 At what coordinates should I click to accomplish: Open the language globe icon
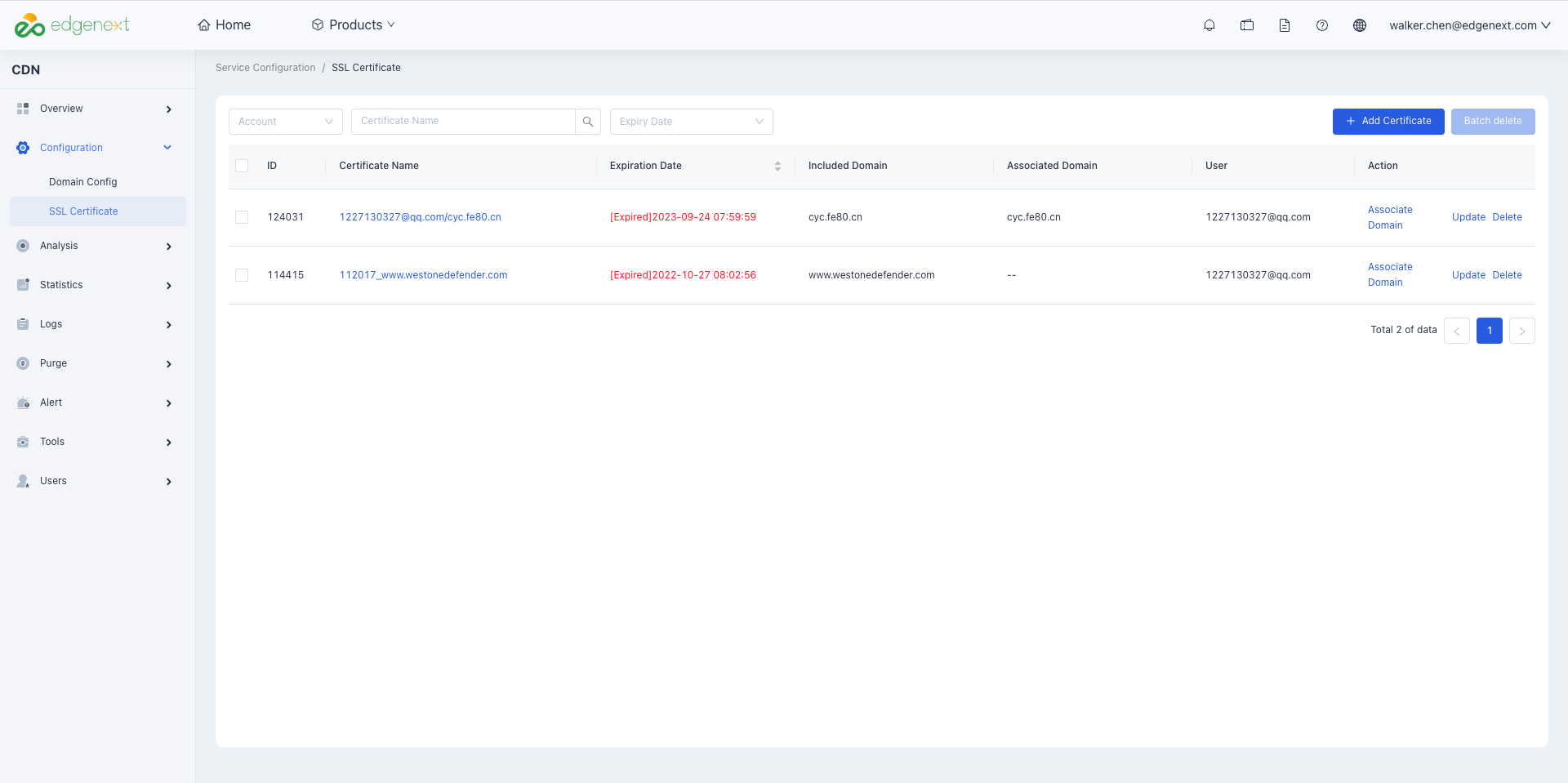[x=1360, y=25]
